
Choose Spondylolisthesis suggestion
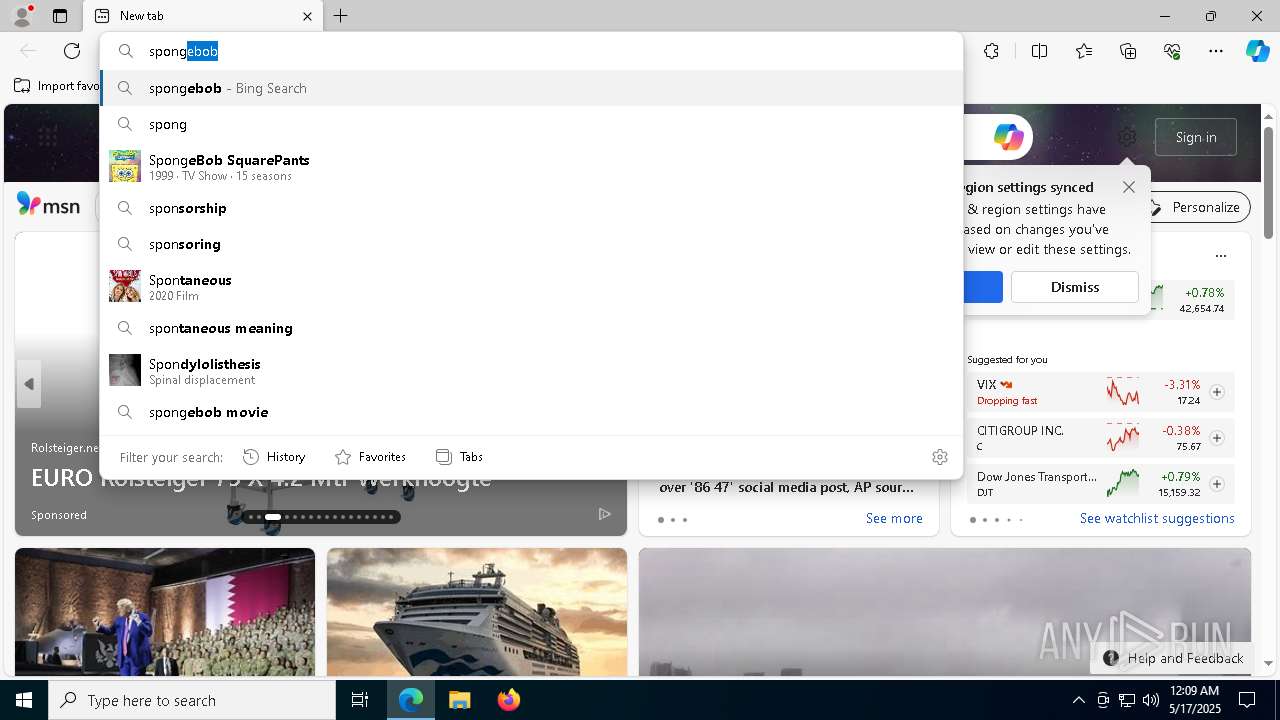(531, 371)
